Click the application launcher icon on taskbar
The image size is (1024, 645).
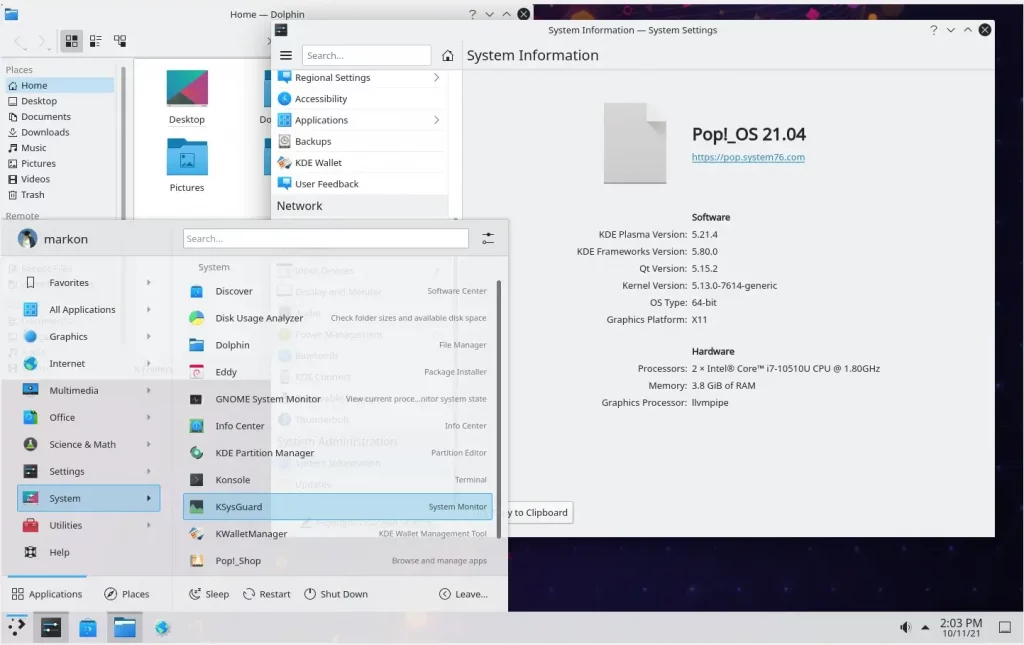coord(16,627)
